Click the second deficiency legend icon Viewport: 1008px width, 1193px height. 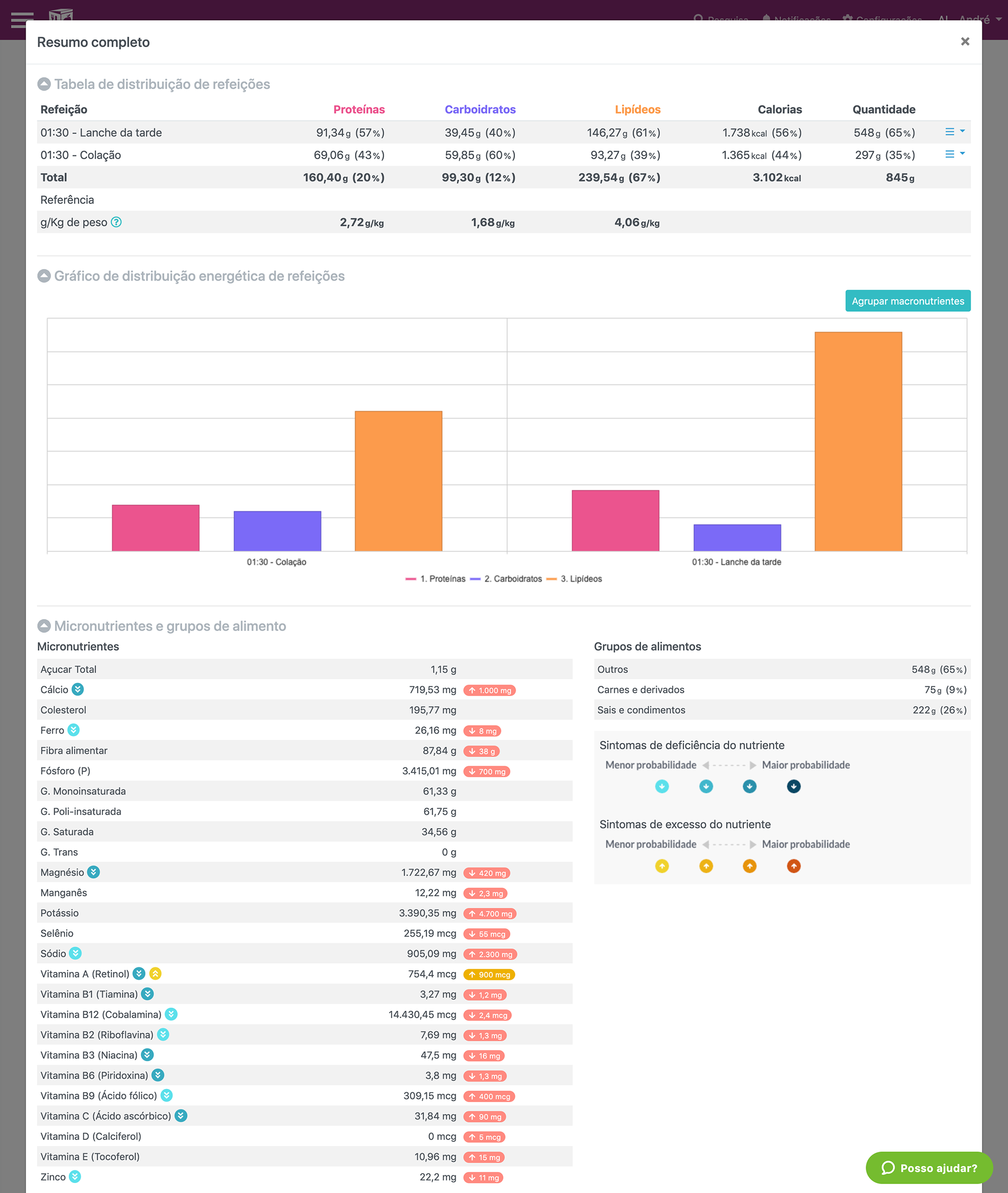pyautogui.click(x=706, y=787)
